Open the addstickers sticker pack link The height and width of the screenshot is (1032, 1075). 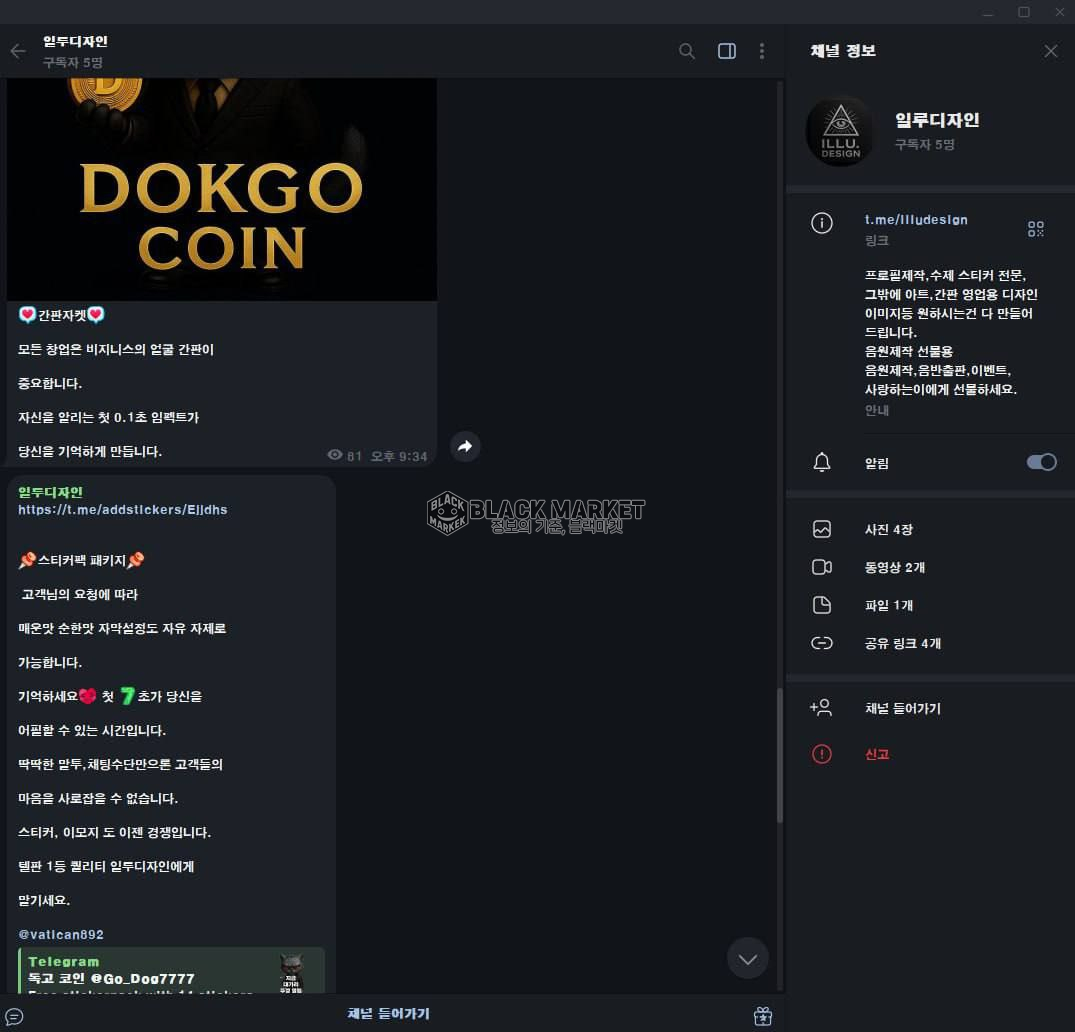[123, 509]
